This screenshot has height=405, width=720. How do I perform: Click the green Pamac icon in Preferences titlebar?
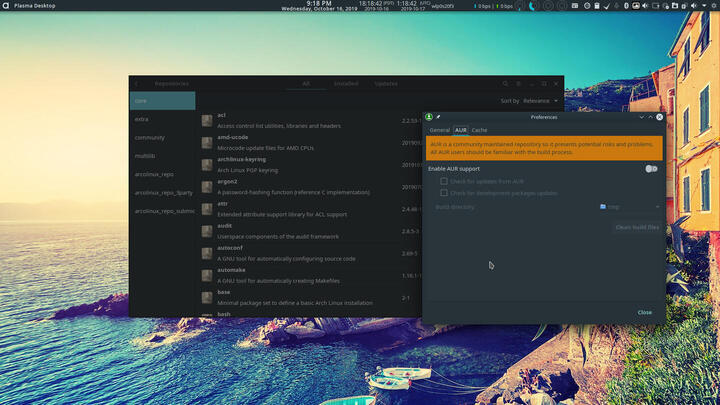429,117
